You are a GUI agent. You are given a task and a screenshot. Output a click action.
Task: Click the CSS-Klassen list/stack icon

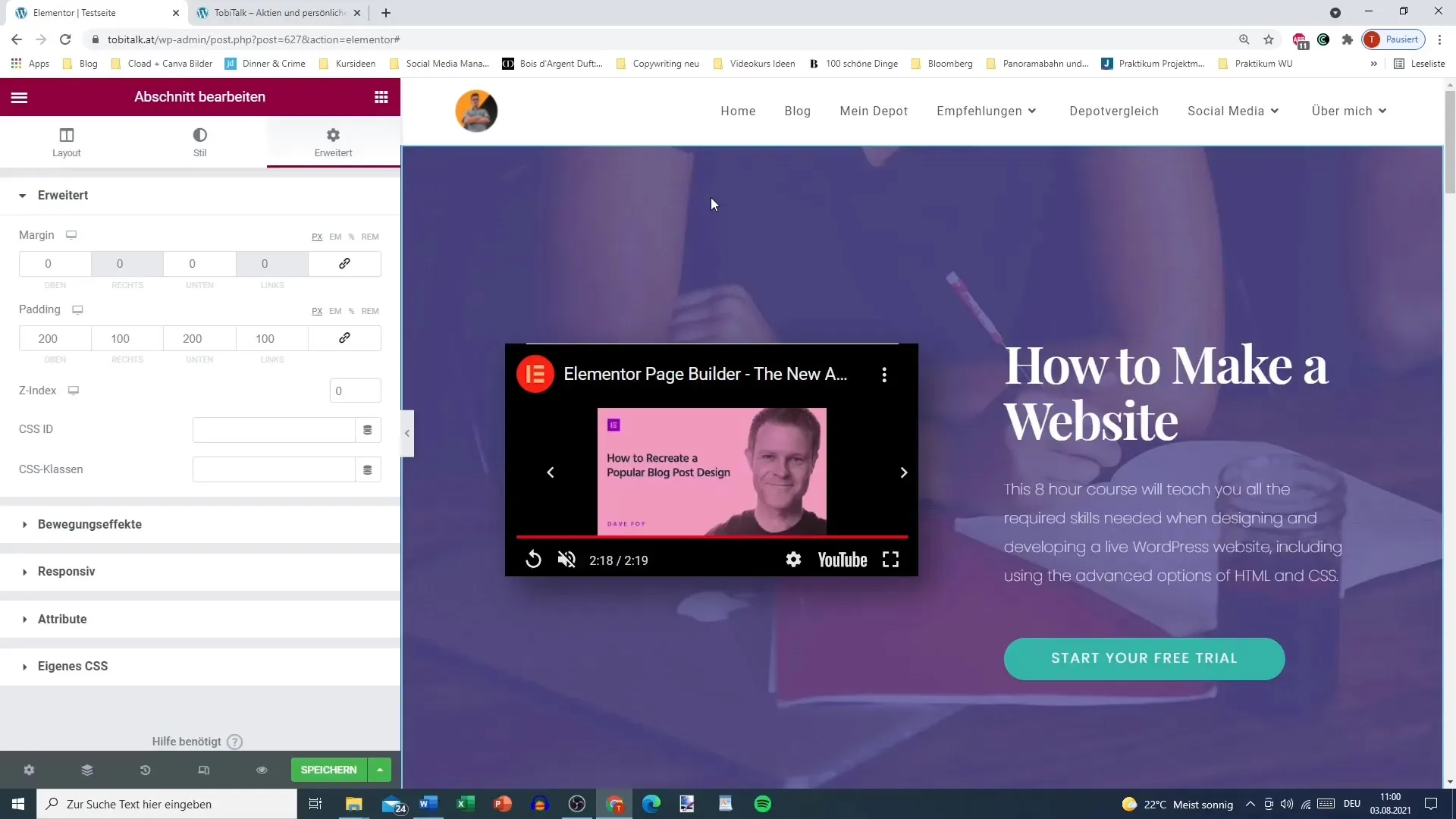369,470
